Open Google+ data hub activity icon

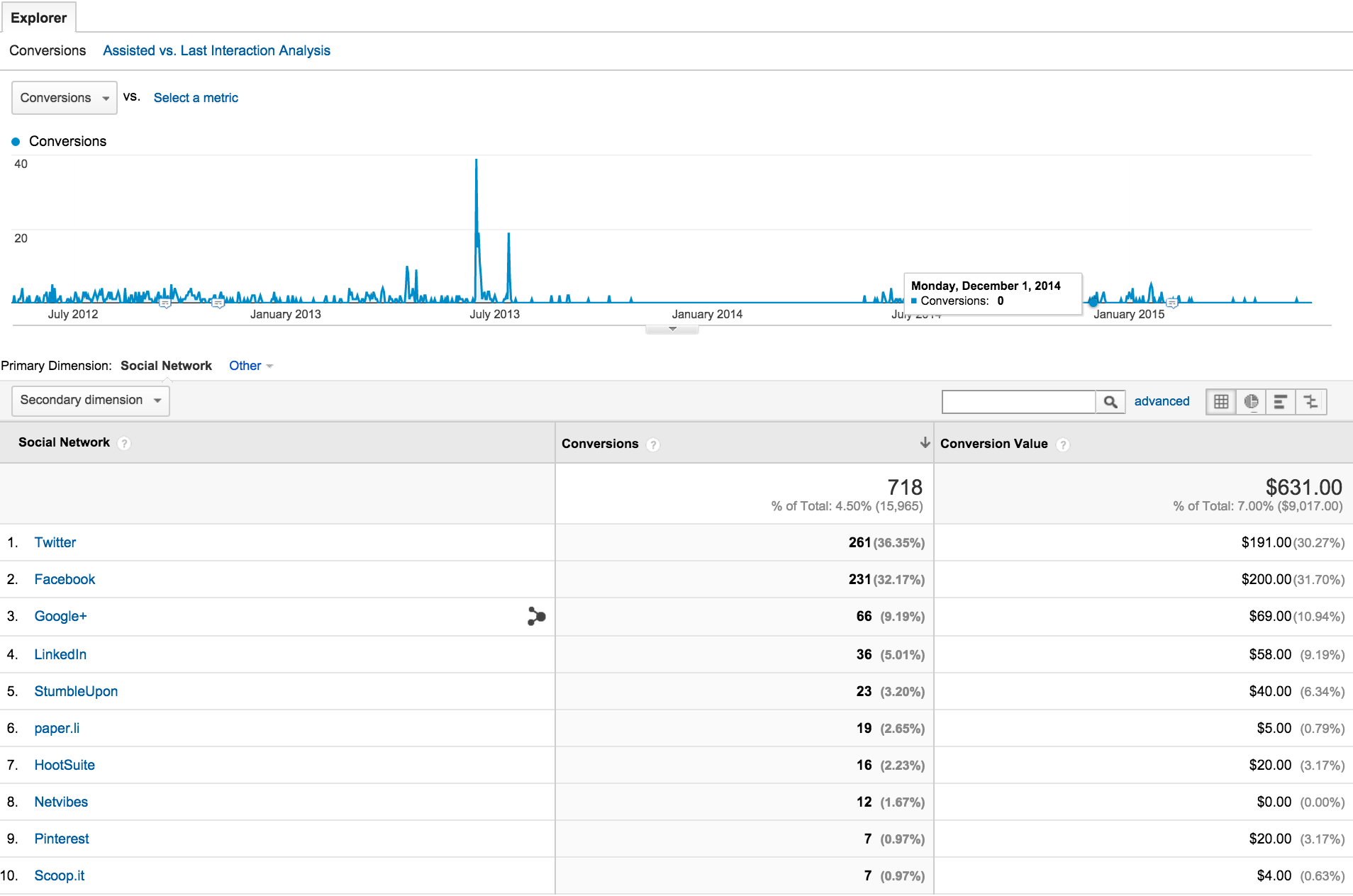536,616
